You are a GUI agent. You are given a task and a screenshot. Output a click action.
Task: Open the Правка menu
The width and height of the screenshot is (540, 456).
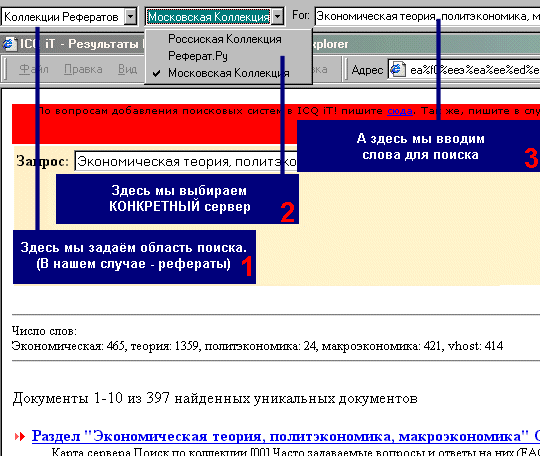[83, 70]
